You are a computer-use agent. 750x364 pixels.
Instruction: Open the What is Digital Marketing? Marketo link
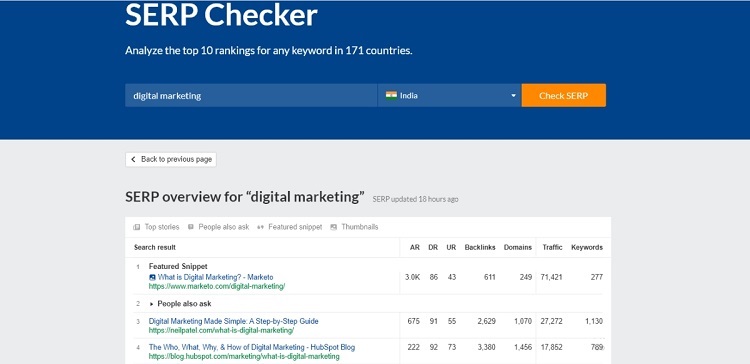pos(216,277)
